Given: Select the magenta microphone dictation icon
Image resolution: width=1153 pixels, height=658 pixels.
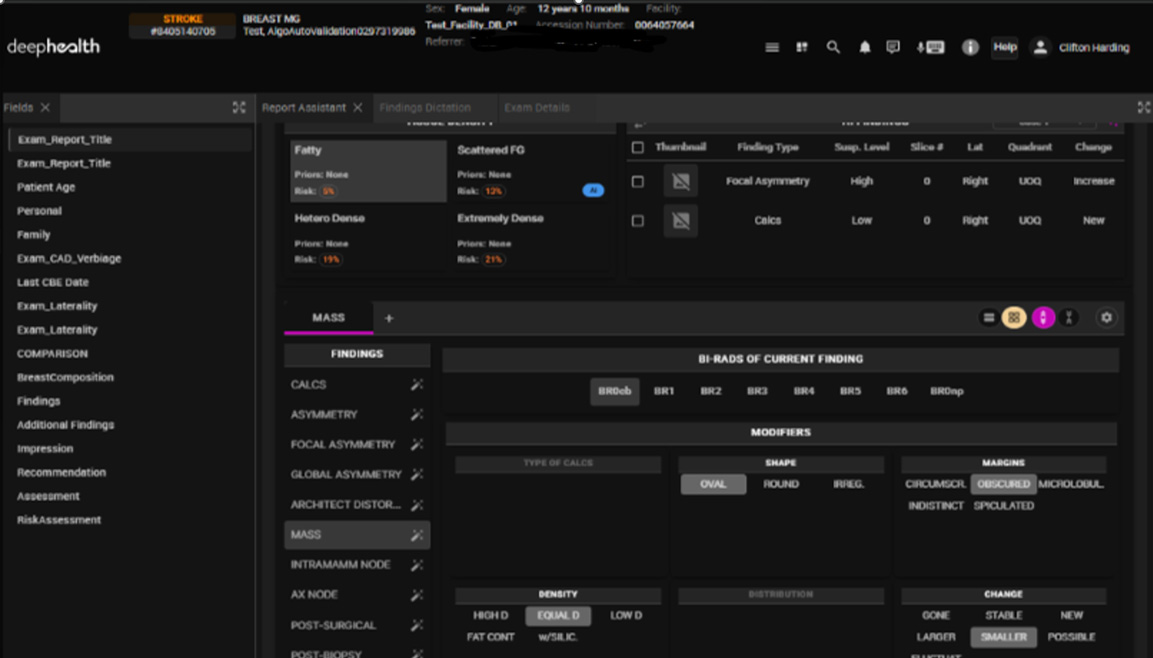Looking at the screenshot, I should 1044,317.
